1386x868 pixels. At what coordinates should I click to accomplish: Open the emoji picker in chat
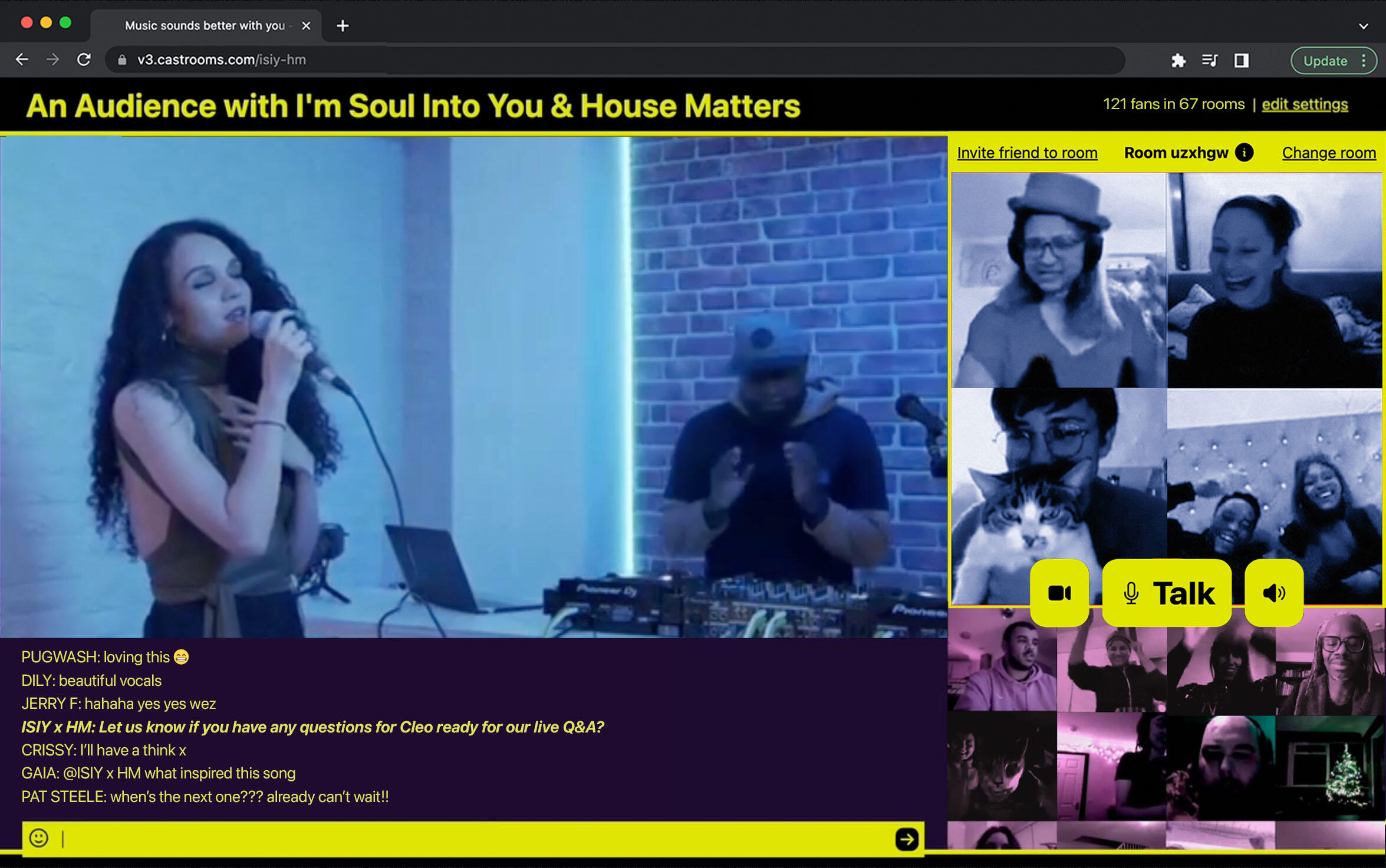pos(39,838)
